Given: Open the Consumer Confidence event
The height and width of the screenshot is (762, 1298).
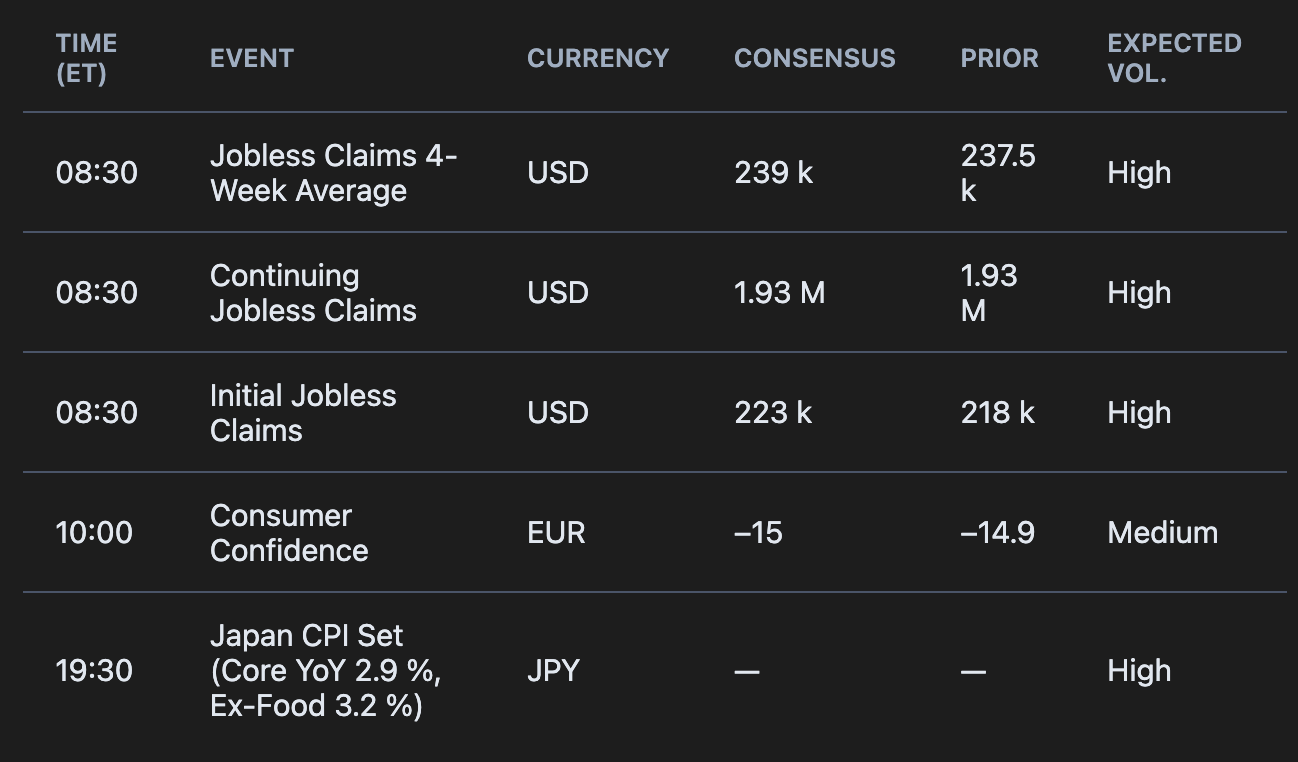Looking at the screenshot, I should click(289, 533).
